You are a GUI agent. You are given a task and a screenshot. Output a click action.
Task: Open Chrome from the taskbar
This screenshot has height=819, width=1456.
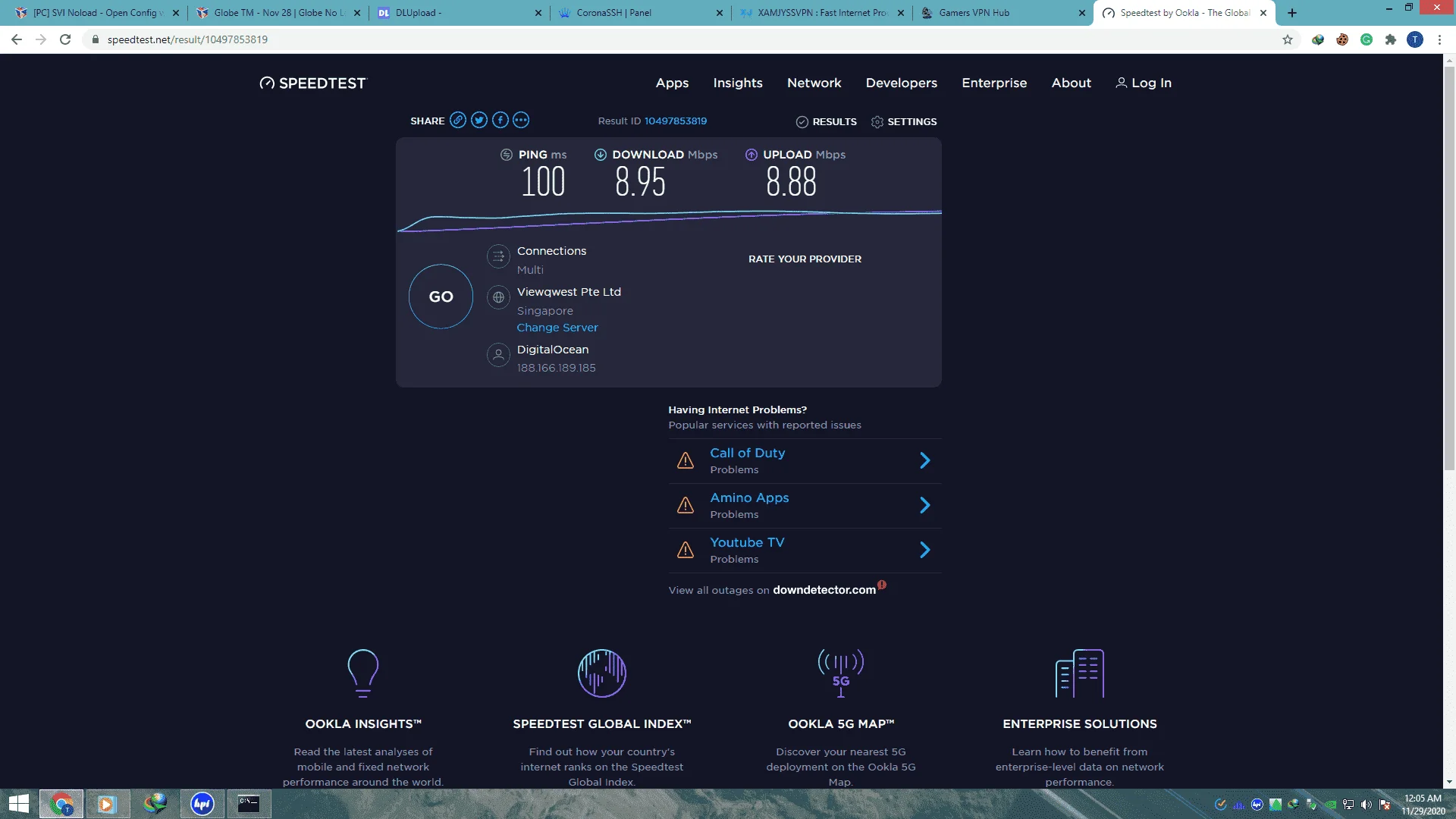[61, 804]
